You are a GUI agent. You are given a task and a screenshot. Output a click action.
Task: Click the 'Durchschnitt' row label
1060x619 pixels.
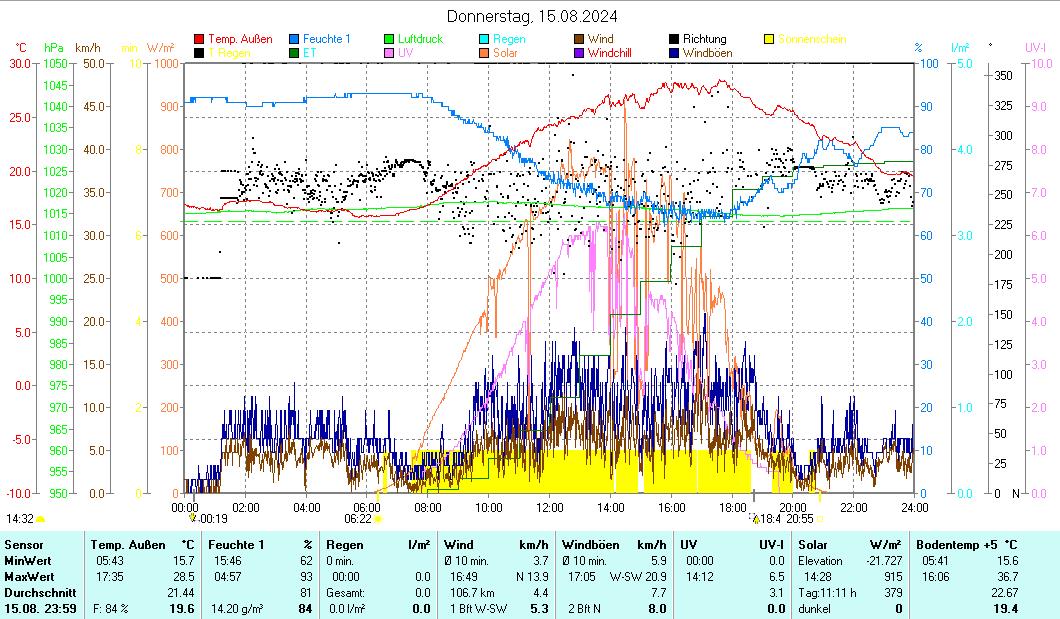(40, 593)
